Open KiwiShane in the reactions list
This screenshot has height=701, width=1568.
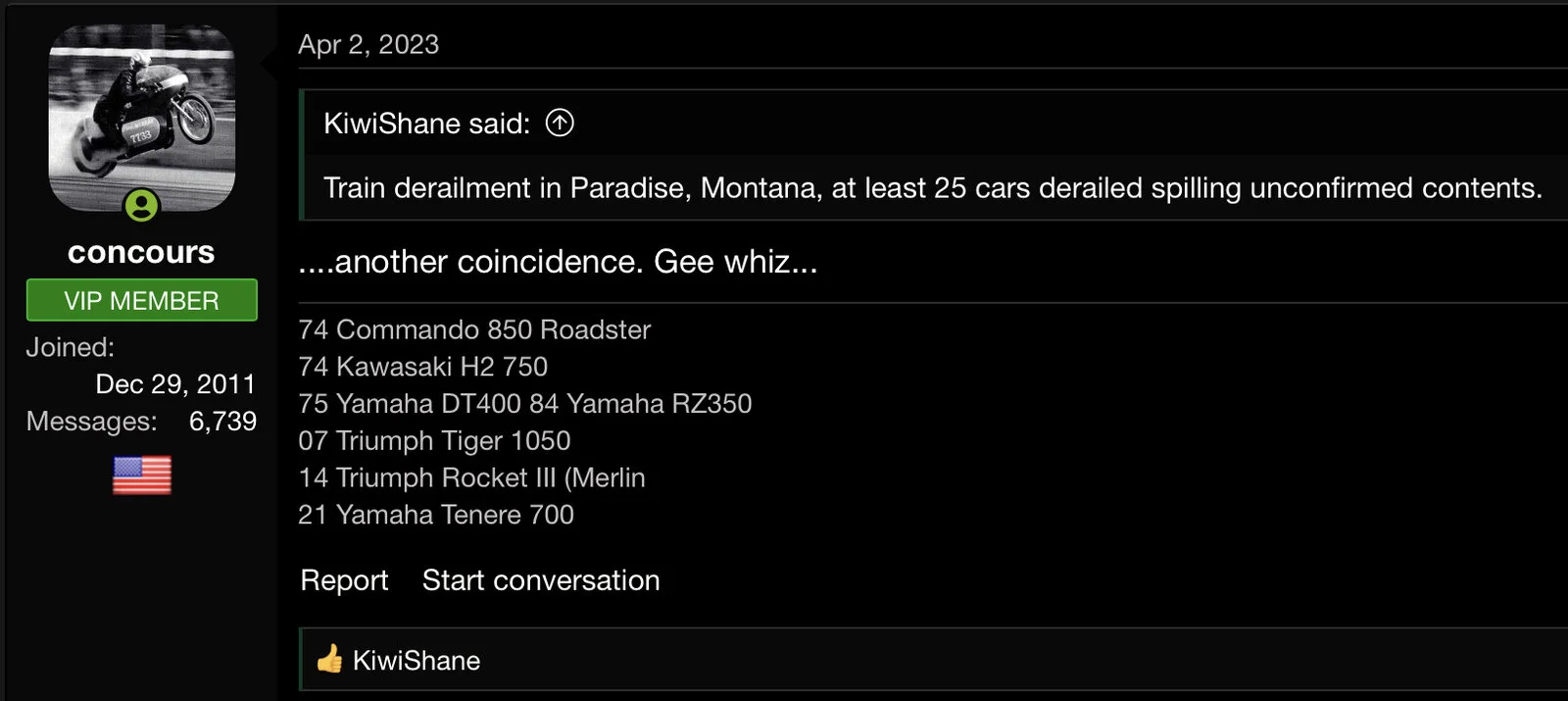(x=416, y=661)
